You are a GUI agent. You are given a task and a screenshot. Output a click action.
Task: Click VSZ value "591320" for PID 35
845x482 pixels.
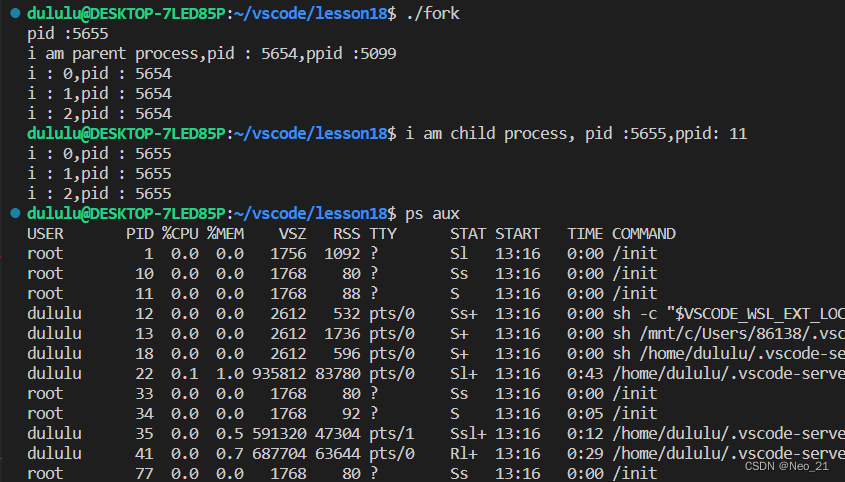point(279,433)
